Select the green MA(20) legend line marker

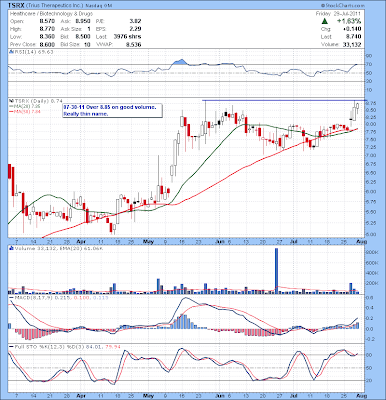click(x=11, y=106)
